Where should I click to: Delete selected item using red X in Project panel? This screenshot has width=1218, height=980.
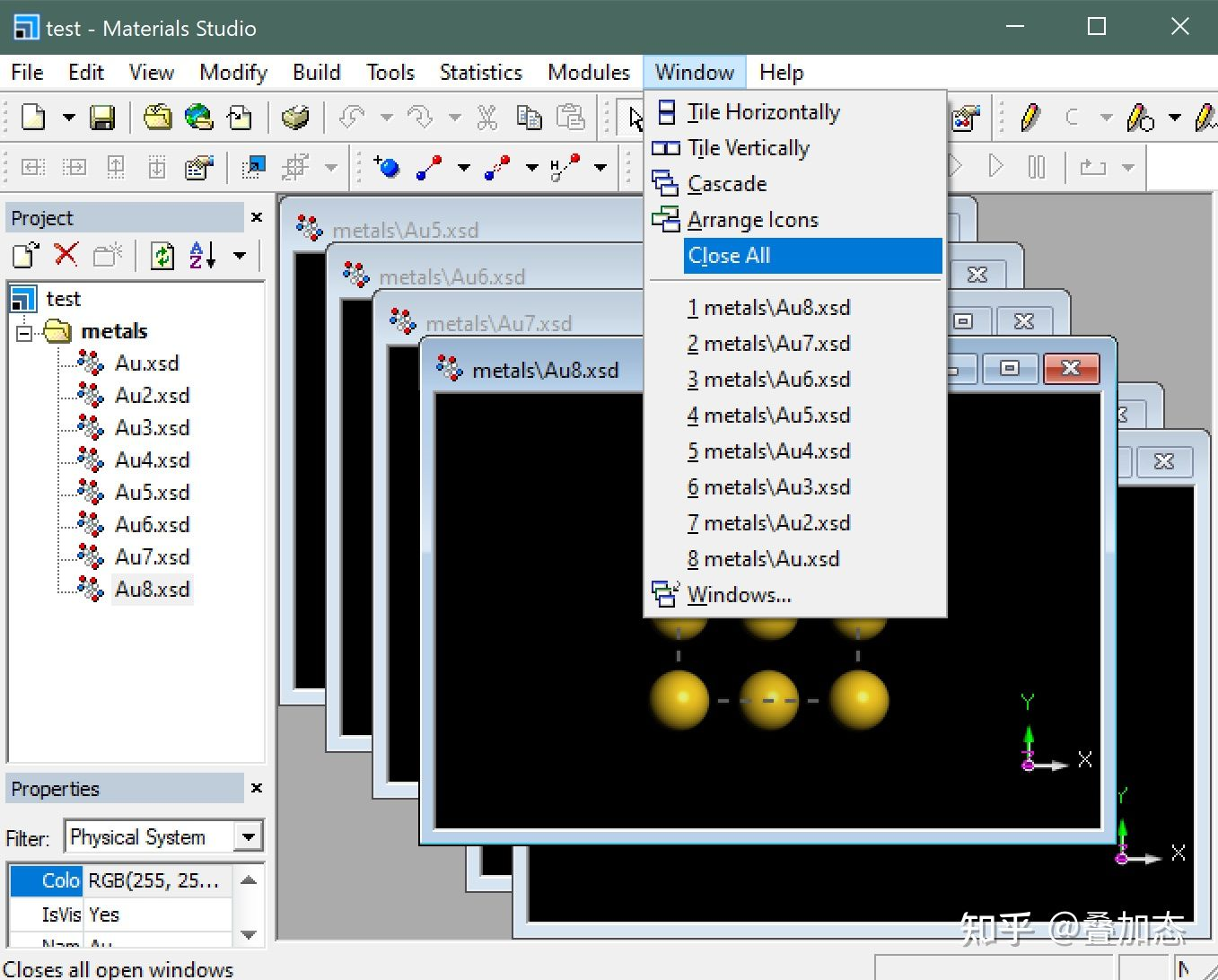coord(66,256)
